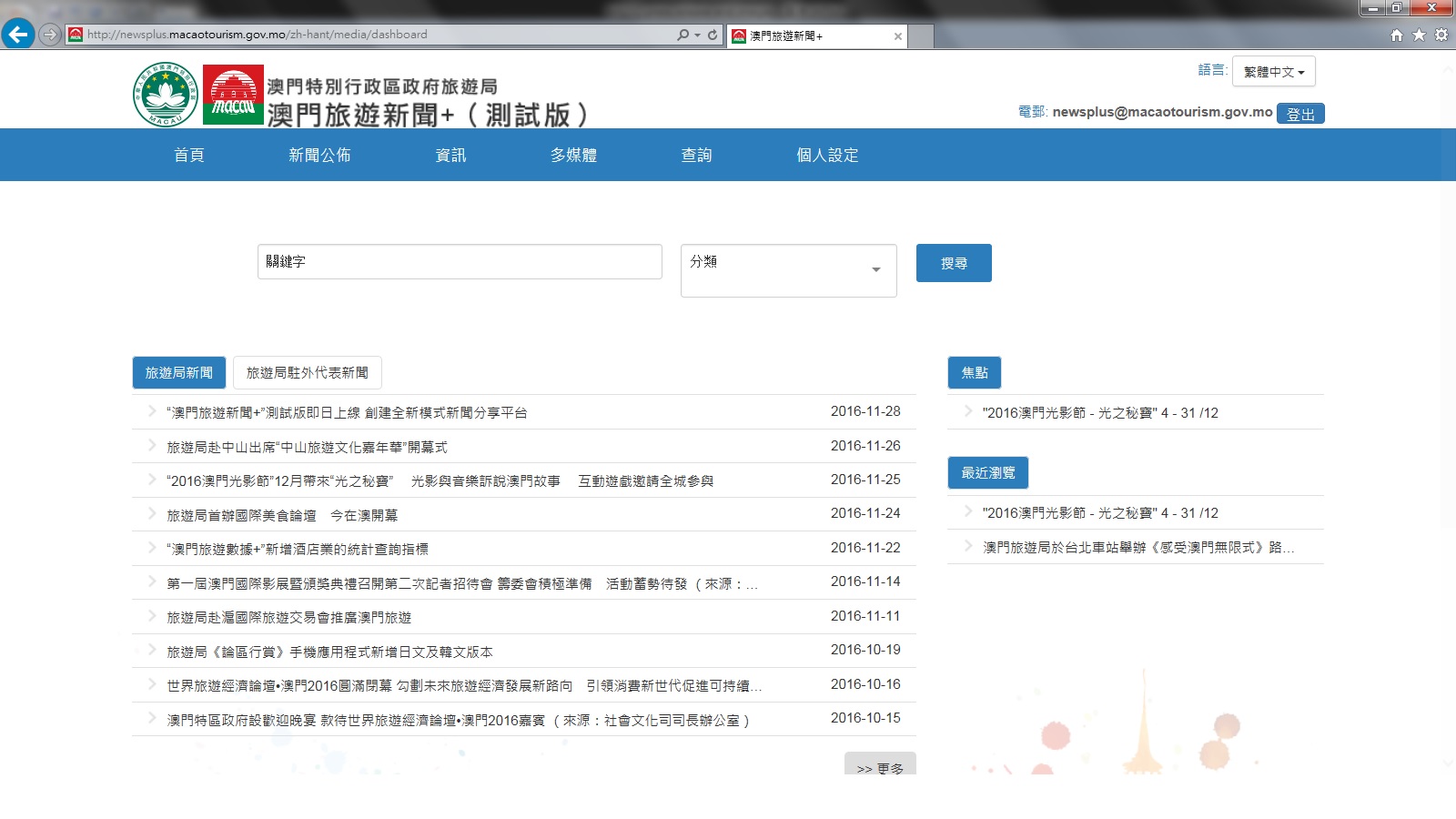Click the Macao SAR government emblem logo
The width and height of the screenshot is (1456, 819).
point(165,95)
